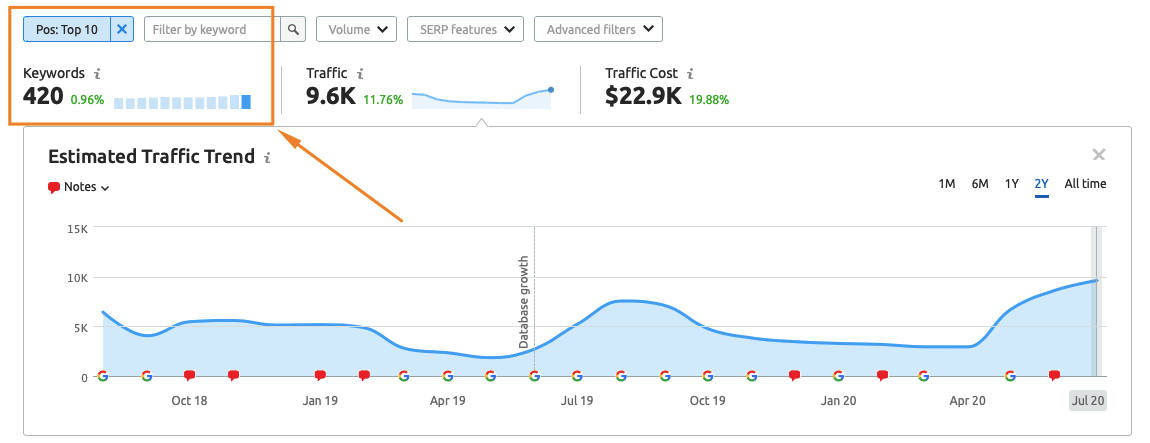Open the Advanced filters dropdown
This screenshot has height=443, width=1150.
coord(598,29)
